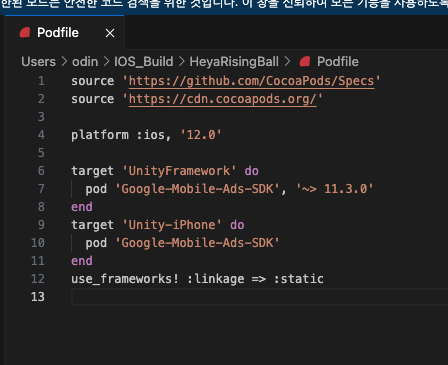
Task: Open the HeyaRisingBall breadcrumb segment
Action: 234,62
